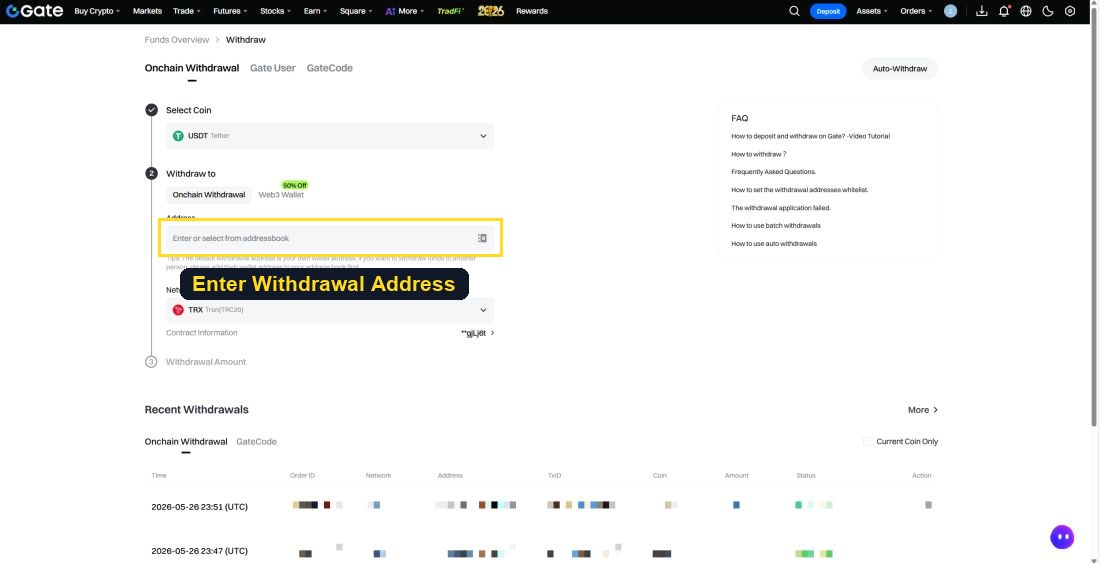Toggle dark mode moon icon
This screenshot has height=564, width=1100.
(x=1048, y=11)
